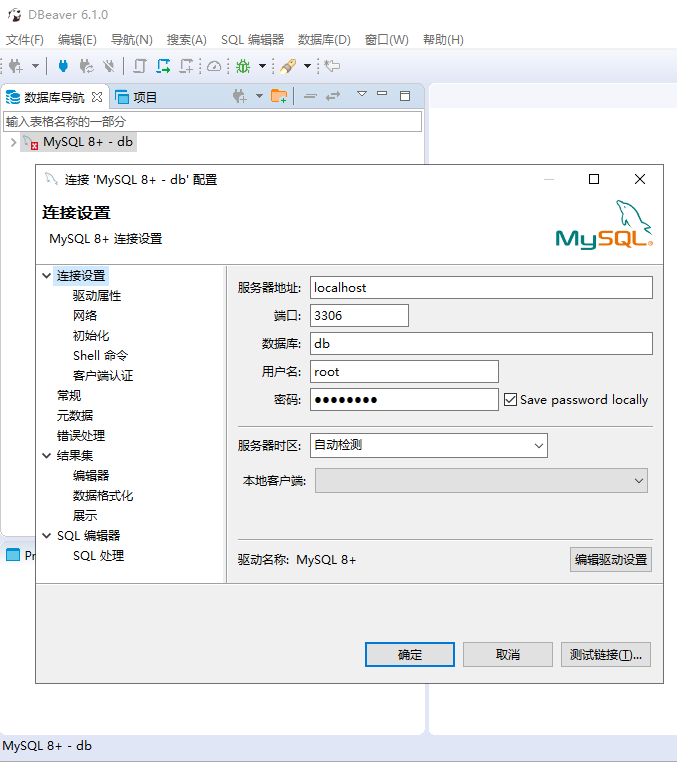The width and height of the screenshot is (677, 763).
Task: Click new connection icon in navigator panel
Action: click(x=239, y=96)
